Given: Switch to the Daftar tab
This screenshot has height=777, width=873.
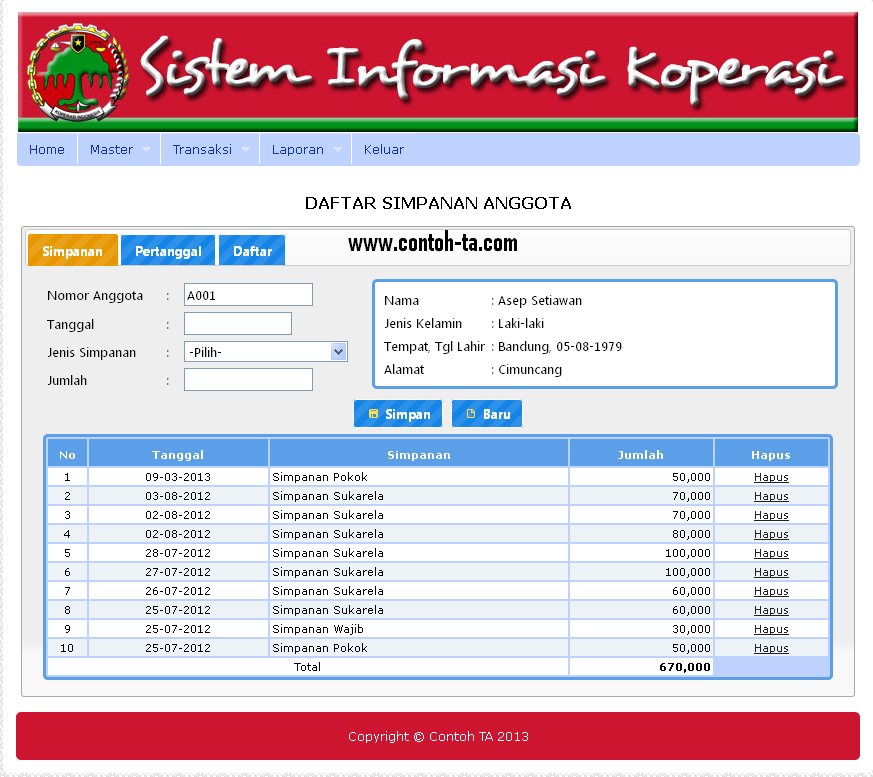Looking at the screenshot, I should 251,250.
